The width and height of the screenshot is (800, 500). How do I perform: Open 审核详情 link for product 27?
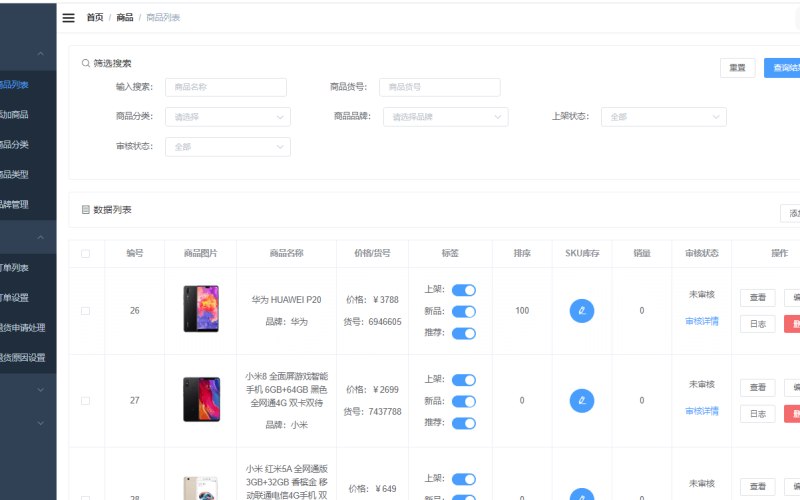point(702,411)
